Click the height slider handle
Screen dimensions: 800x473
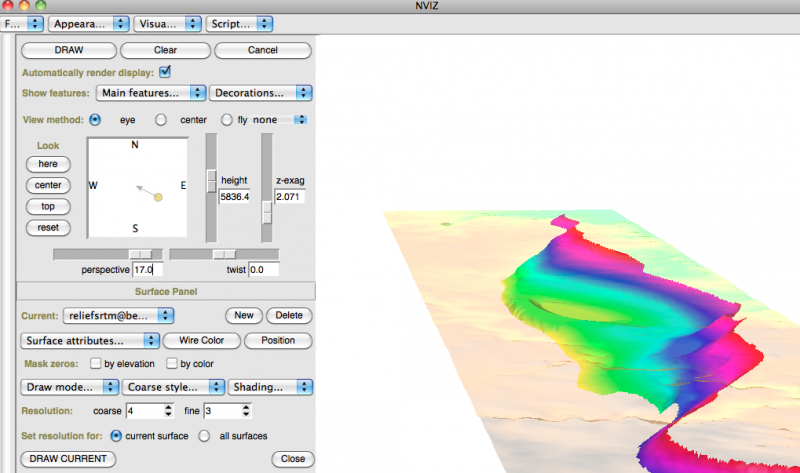tap(211, 180)
